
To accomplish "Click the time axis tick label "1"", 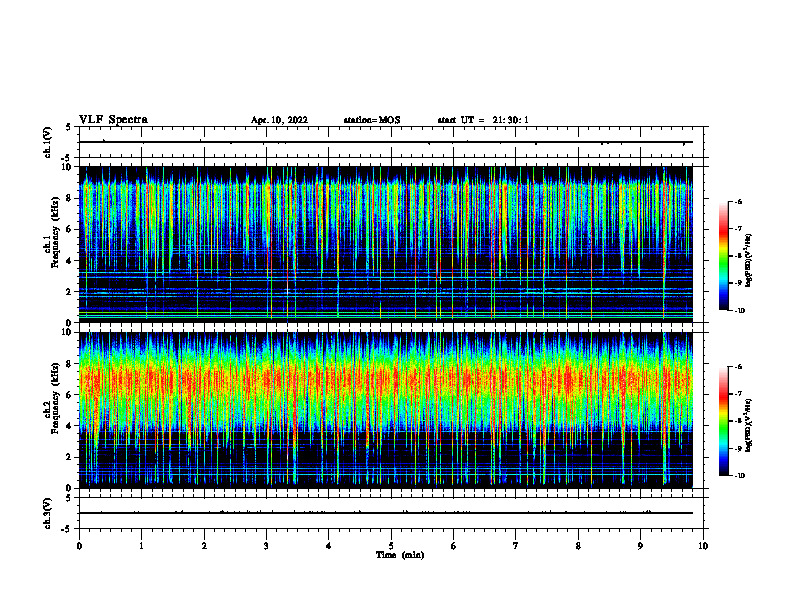I will [x=142, y=546].
